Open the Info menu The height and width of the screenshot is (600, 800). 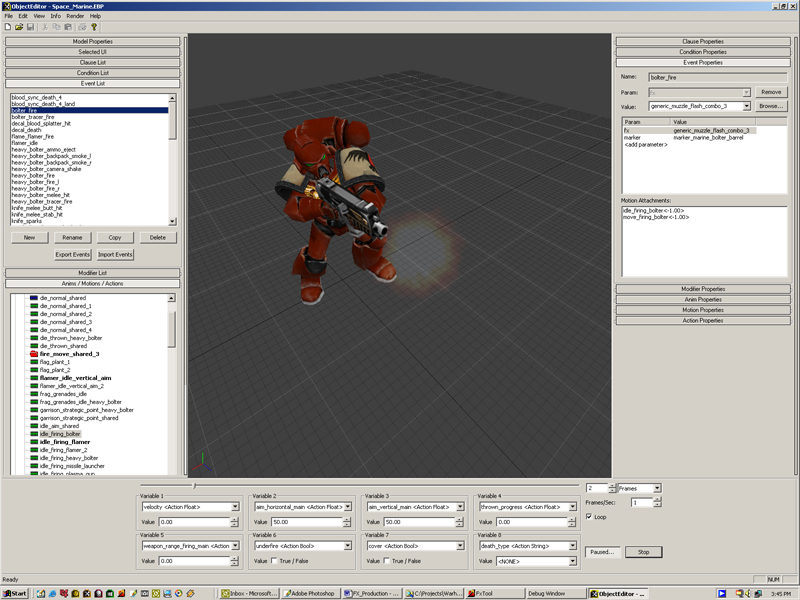(x=56, y=16)
